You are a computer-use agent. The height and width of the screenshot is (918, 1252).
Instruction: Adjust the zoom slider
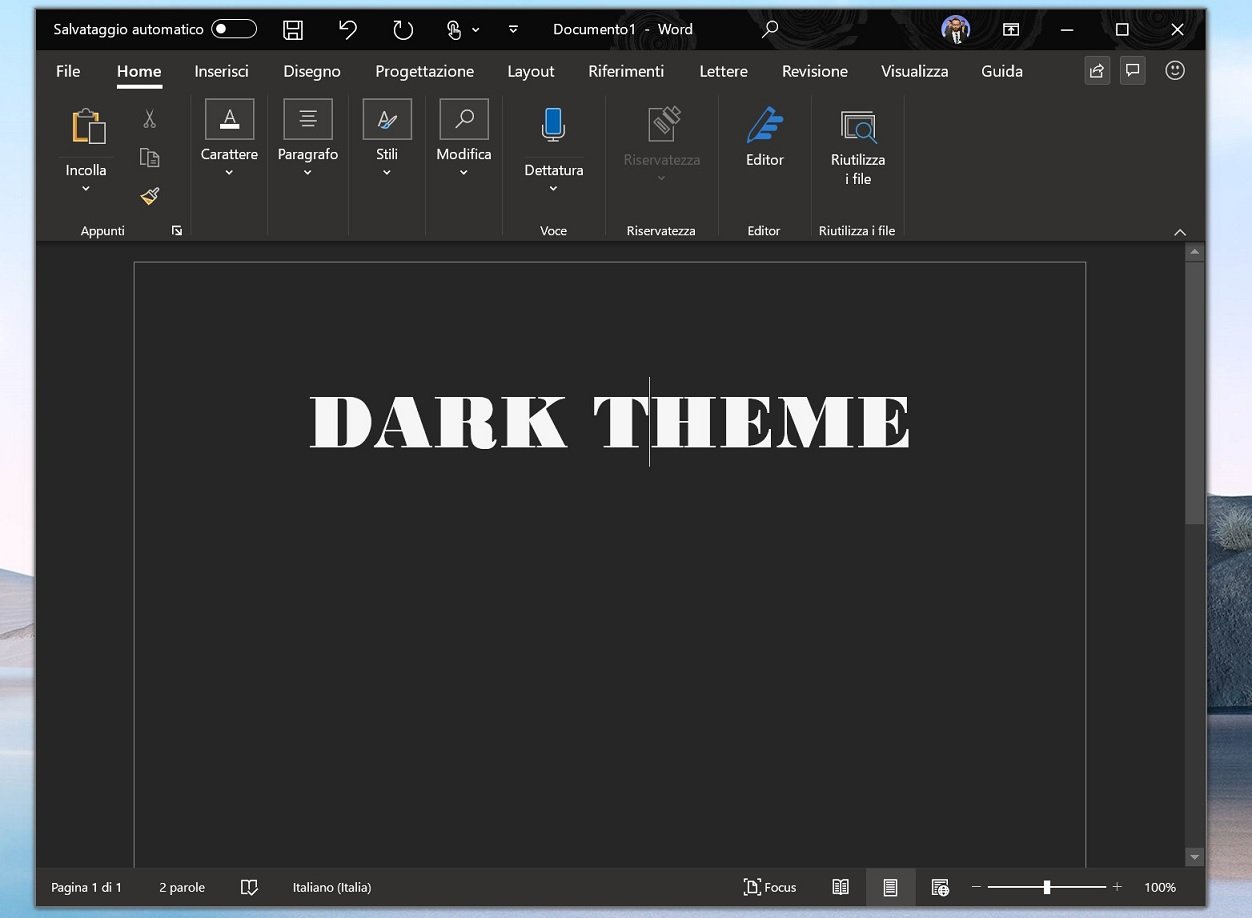[1046, 887]
